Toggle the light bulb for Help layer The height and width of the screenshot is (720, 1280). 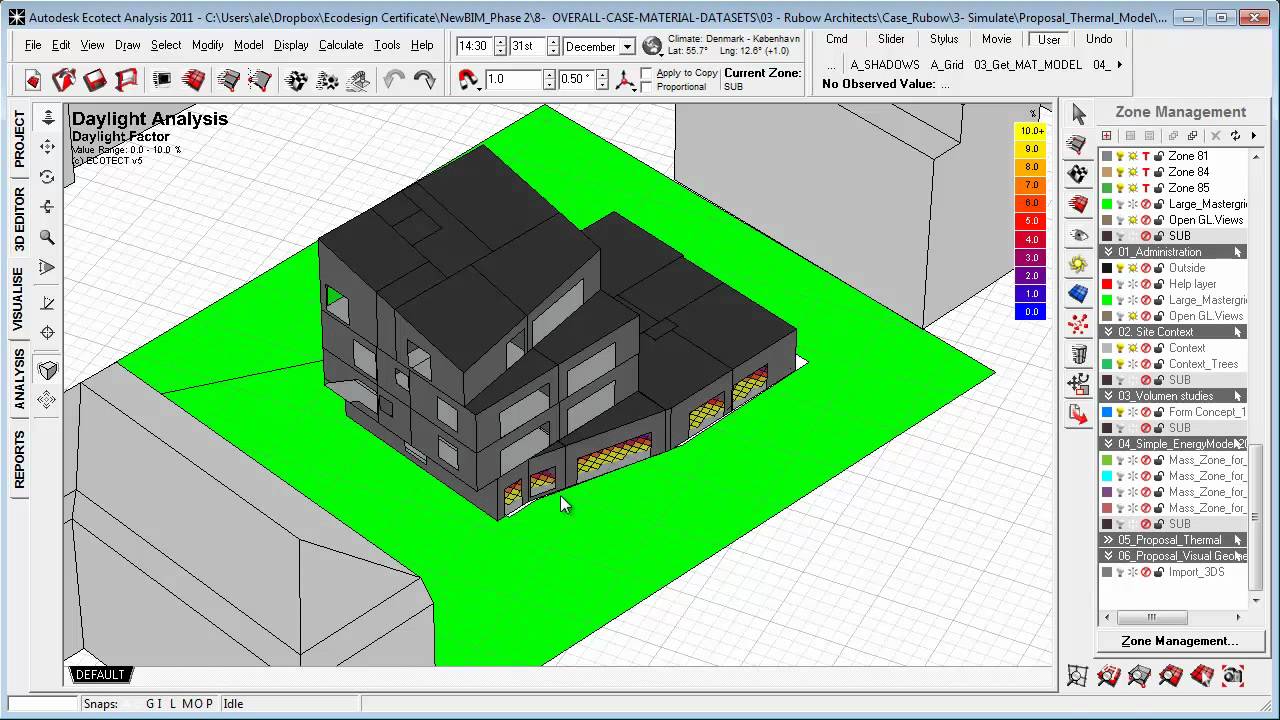click(x=1120, y=284)
